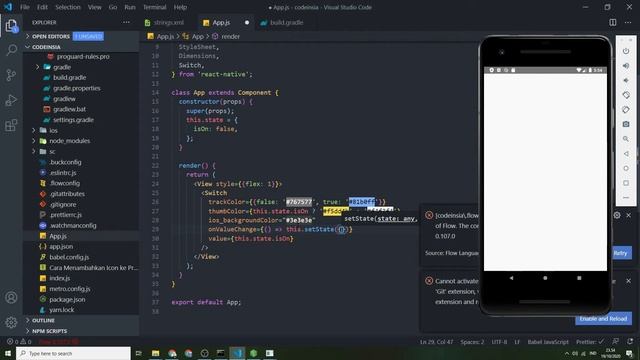Open the Selection menu
Image resolution: width=640 pixels, height=360 pixels.
pos(68,7)
